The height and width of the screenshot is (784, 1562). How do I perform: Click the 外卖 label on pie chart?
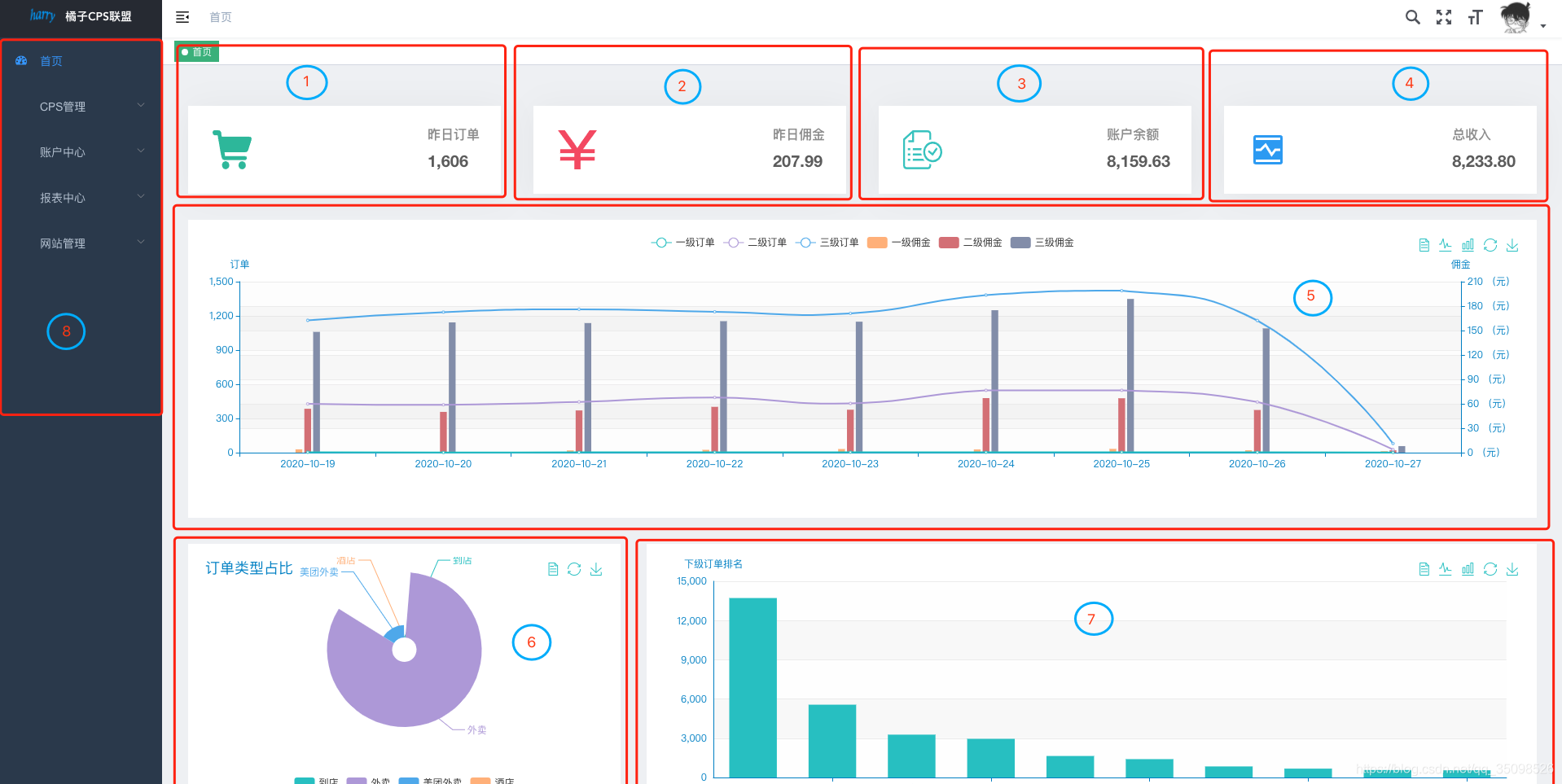(476, 729)
